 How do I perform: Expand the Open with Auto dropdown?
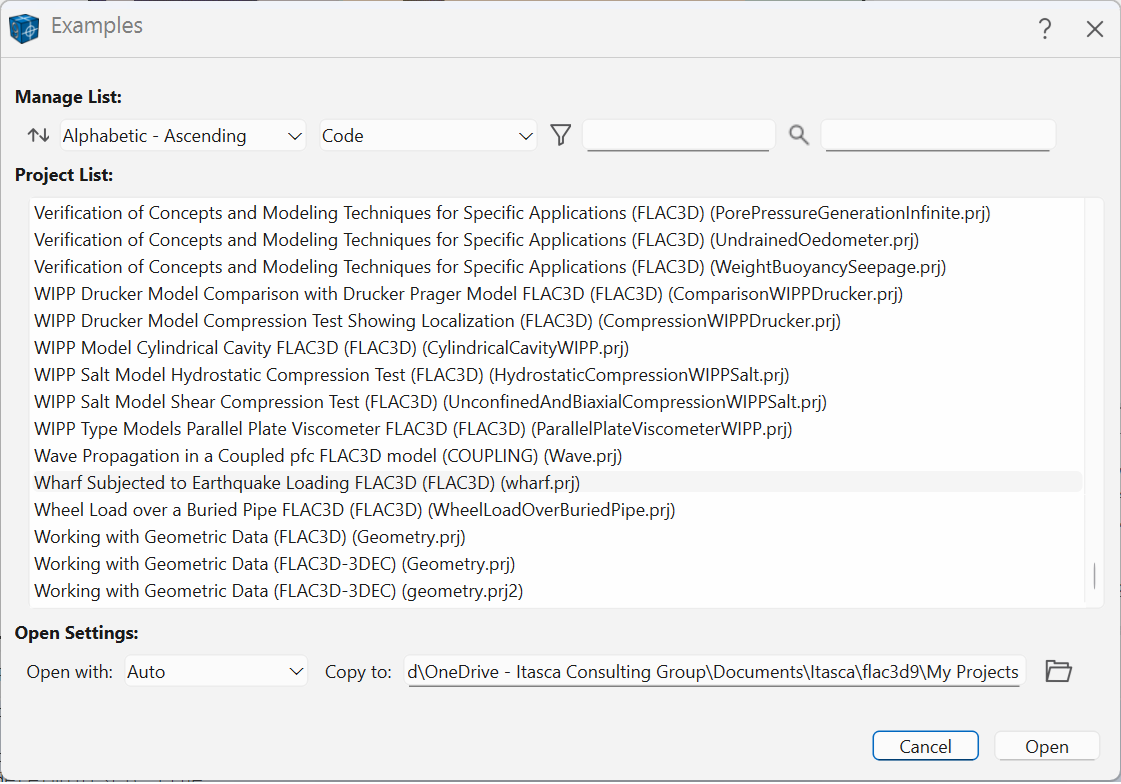coord(216,671)
